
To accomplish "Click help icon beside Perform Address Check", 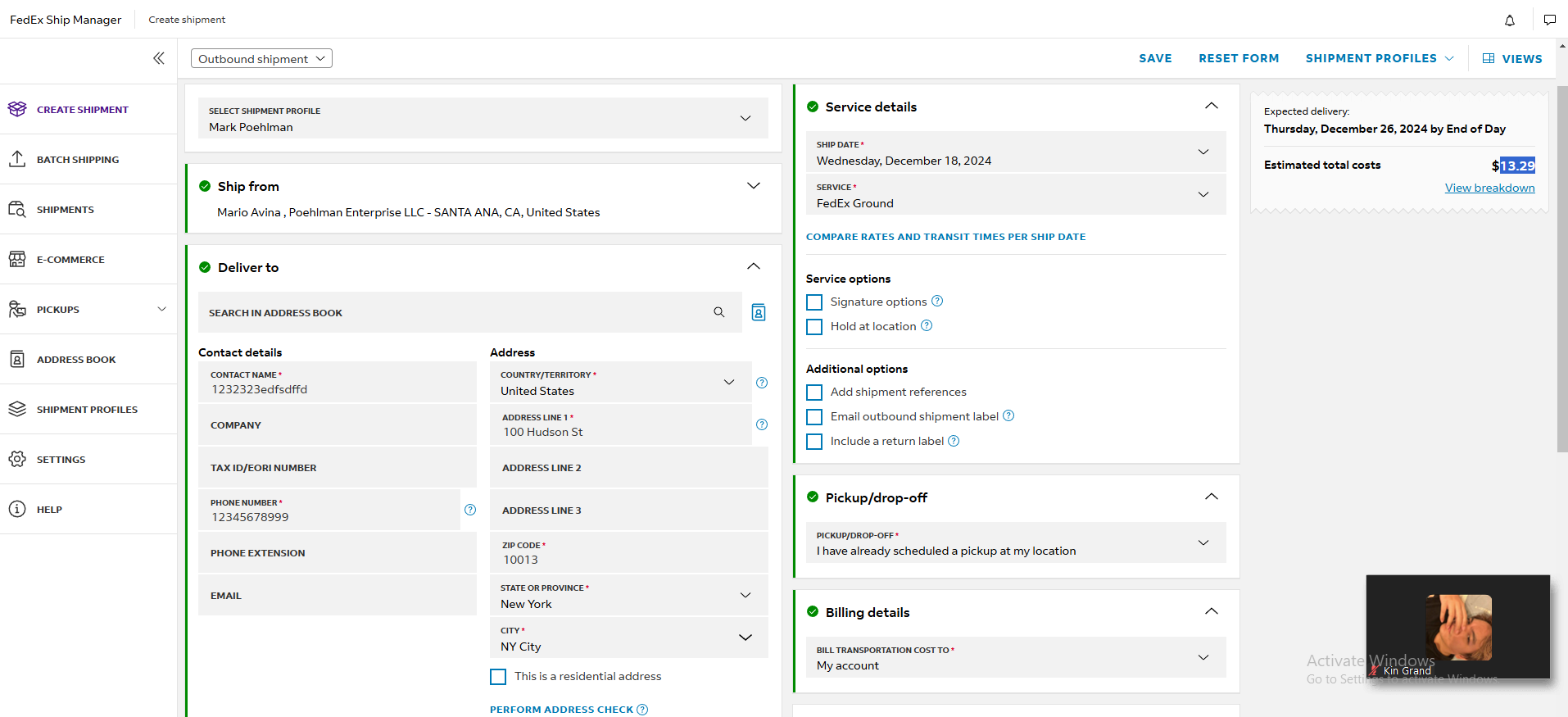I will [642, 710].
